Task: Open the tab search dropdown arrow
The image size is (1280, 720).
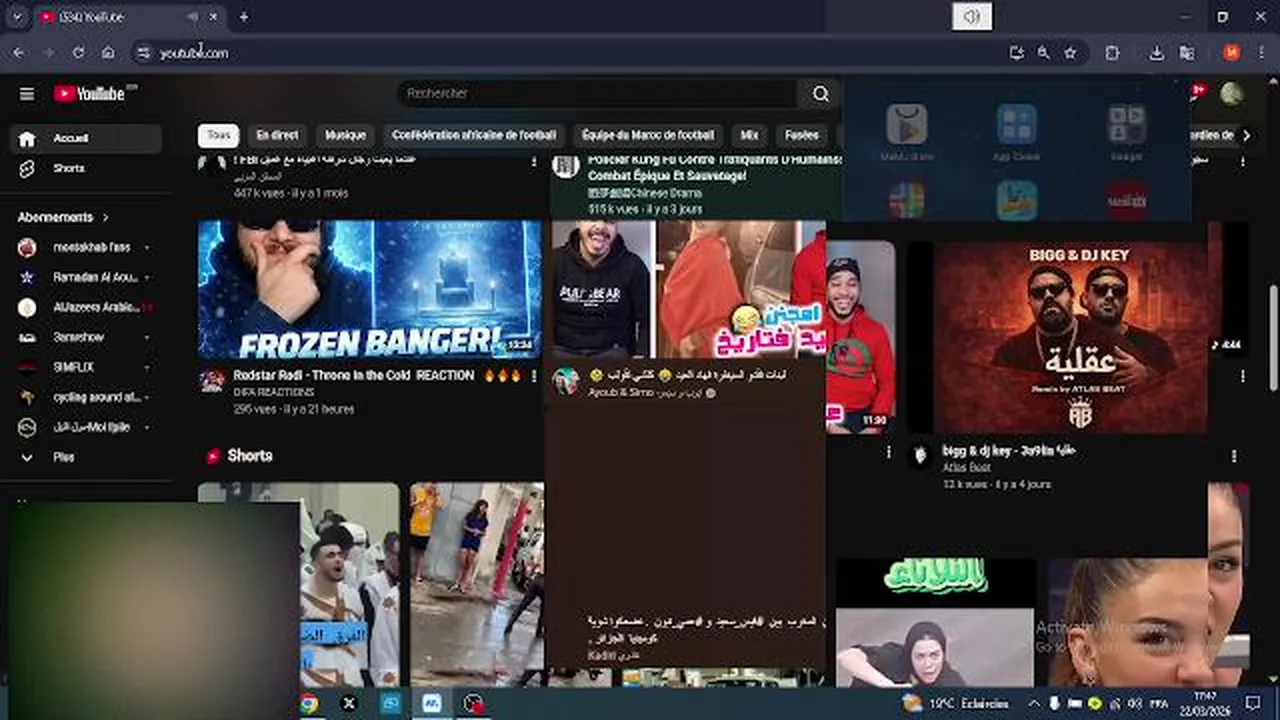Action: pos(16,17)
